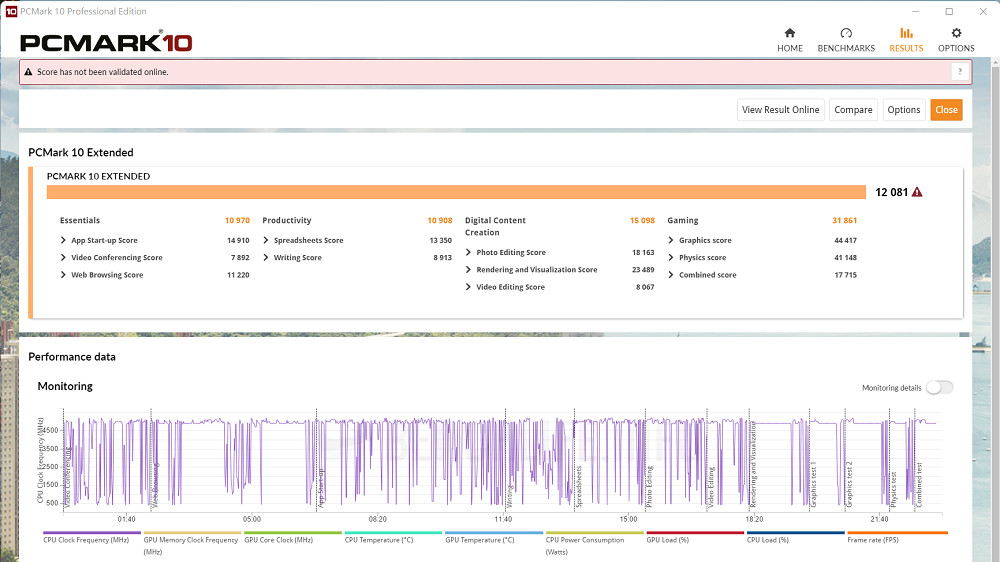The width and height of the screenshot is (1000, 562).
Task: Open Options gear icon
Action: point(956,34)
